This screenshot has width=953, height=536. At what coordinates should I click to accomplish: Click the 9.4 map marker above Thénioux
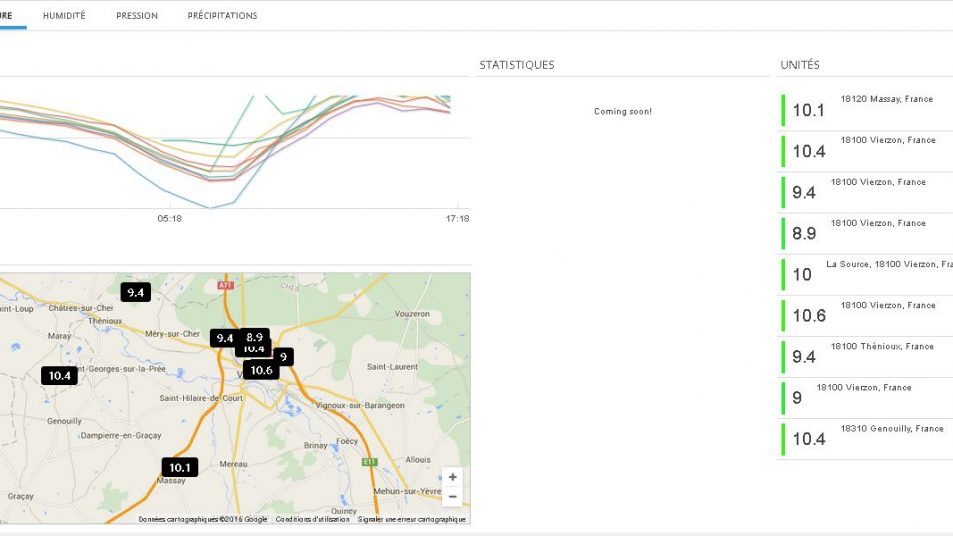click(135, 292)
